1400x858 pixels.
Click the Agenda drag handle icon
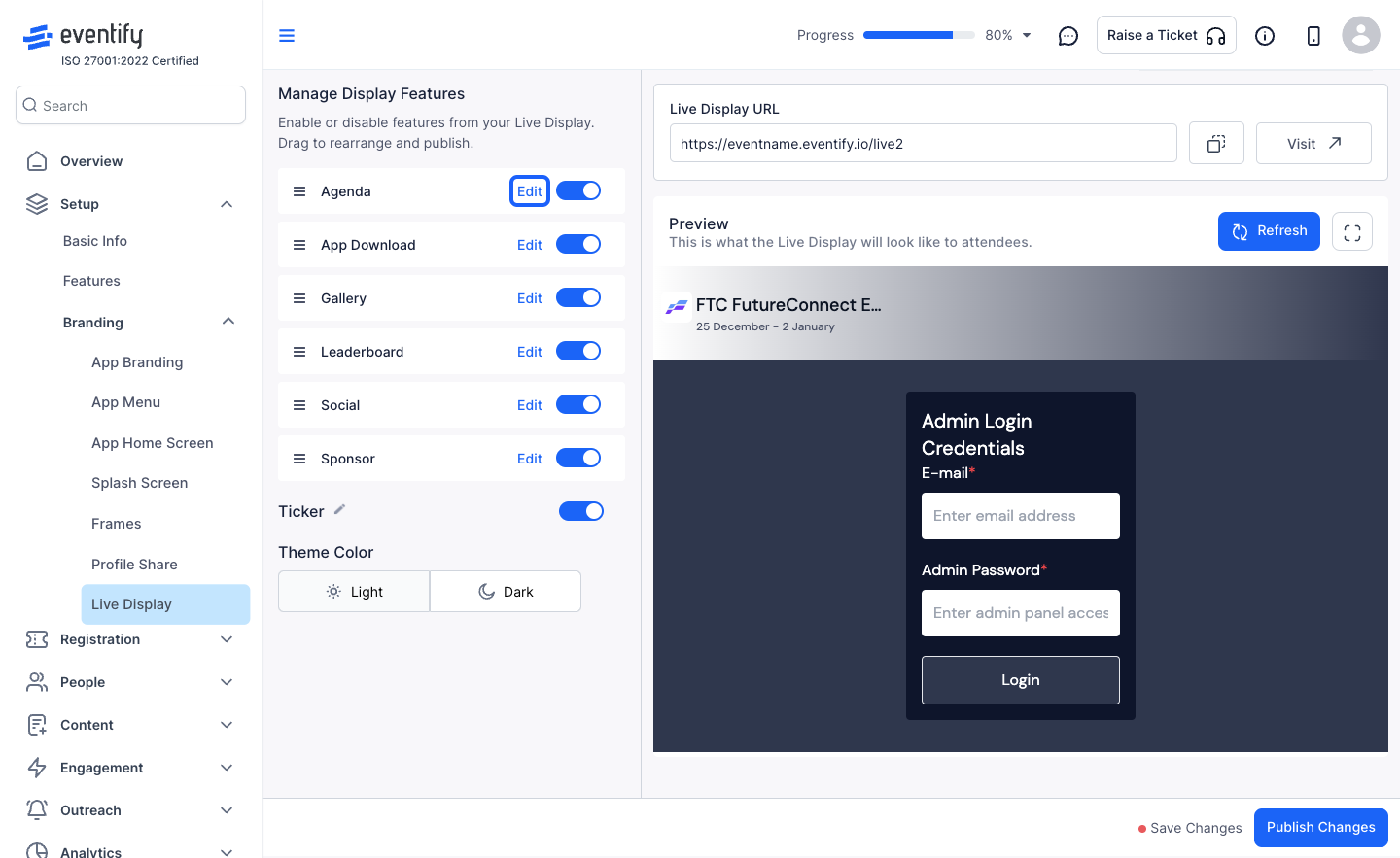click(x=299, y=191)
